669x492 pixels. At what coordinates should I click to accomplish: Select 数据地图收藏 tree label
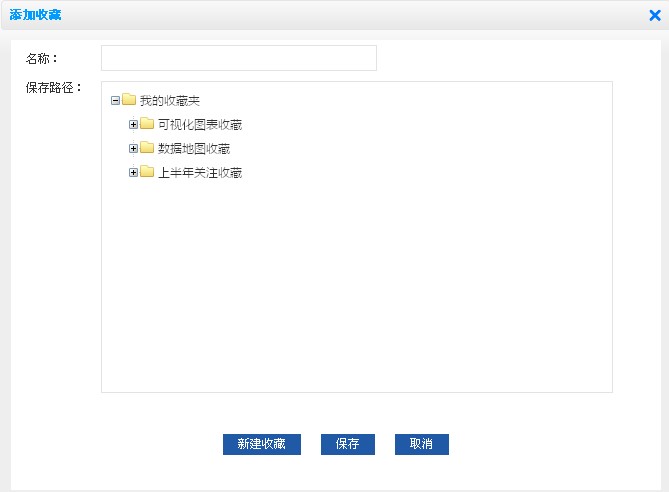[x=194, y=149]
